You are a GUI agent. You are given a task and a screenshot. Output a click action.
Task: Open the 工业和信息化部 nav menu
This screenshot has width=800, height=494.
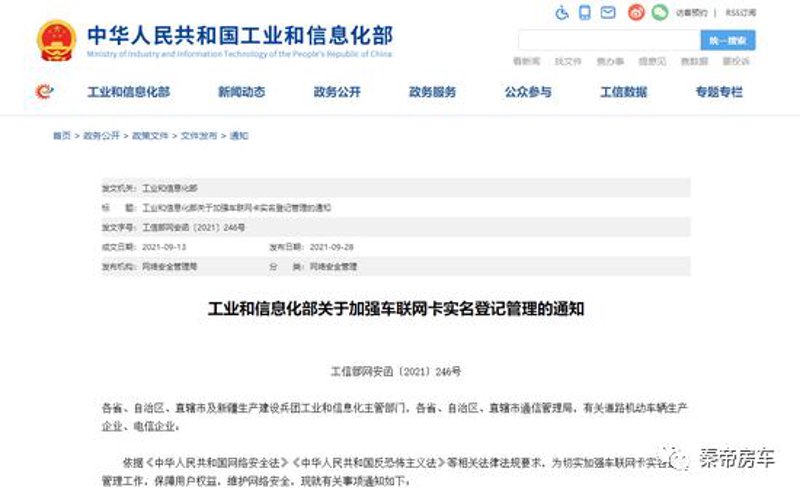(129, 92)
